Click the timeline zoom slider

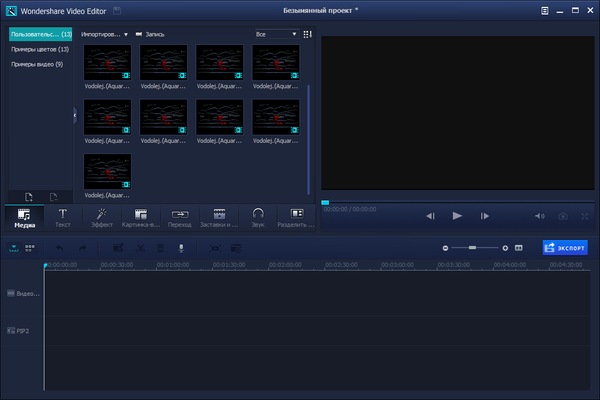tap(474, 247)
